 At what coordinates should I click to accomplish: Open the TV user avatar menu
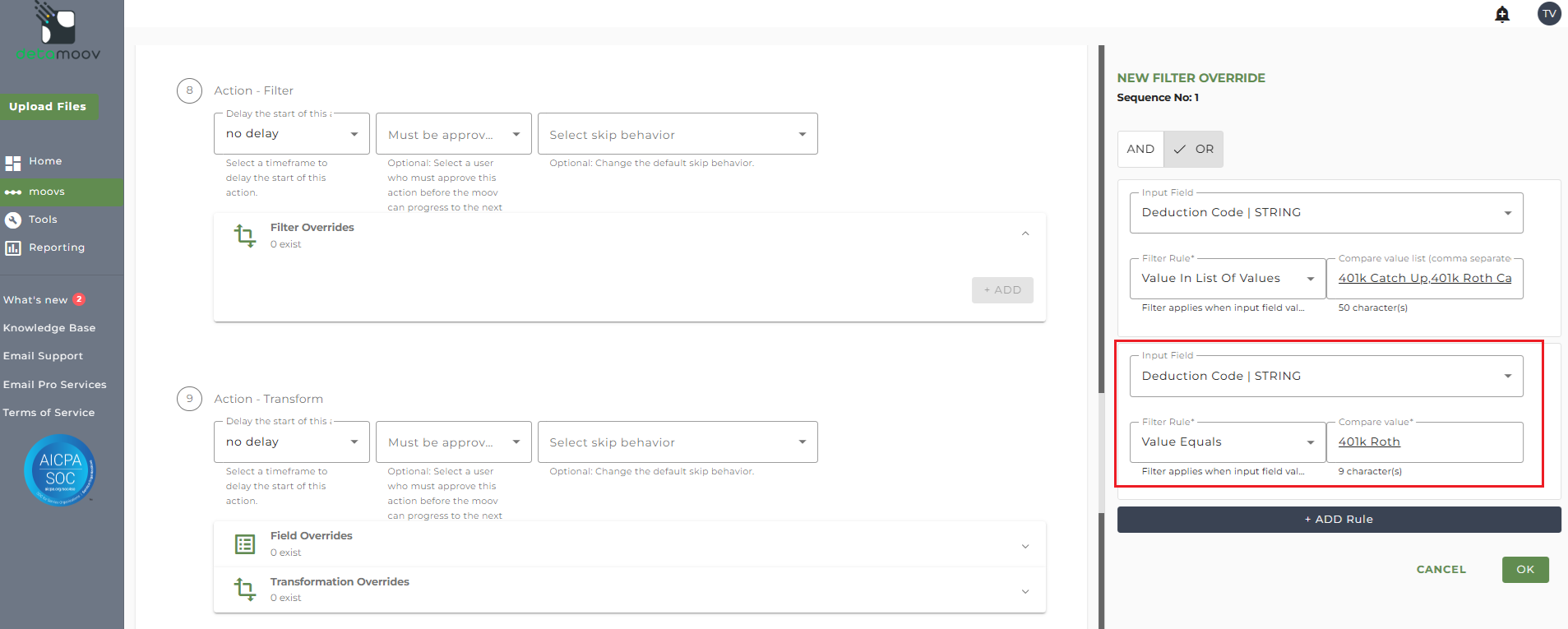[1549, 14]
